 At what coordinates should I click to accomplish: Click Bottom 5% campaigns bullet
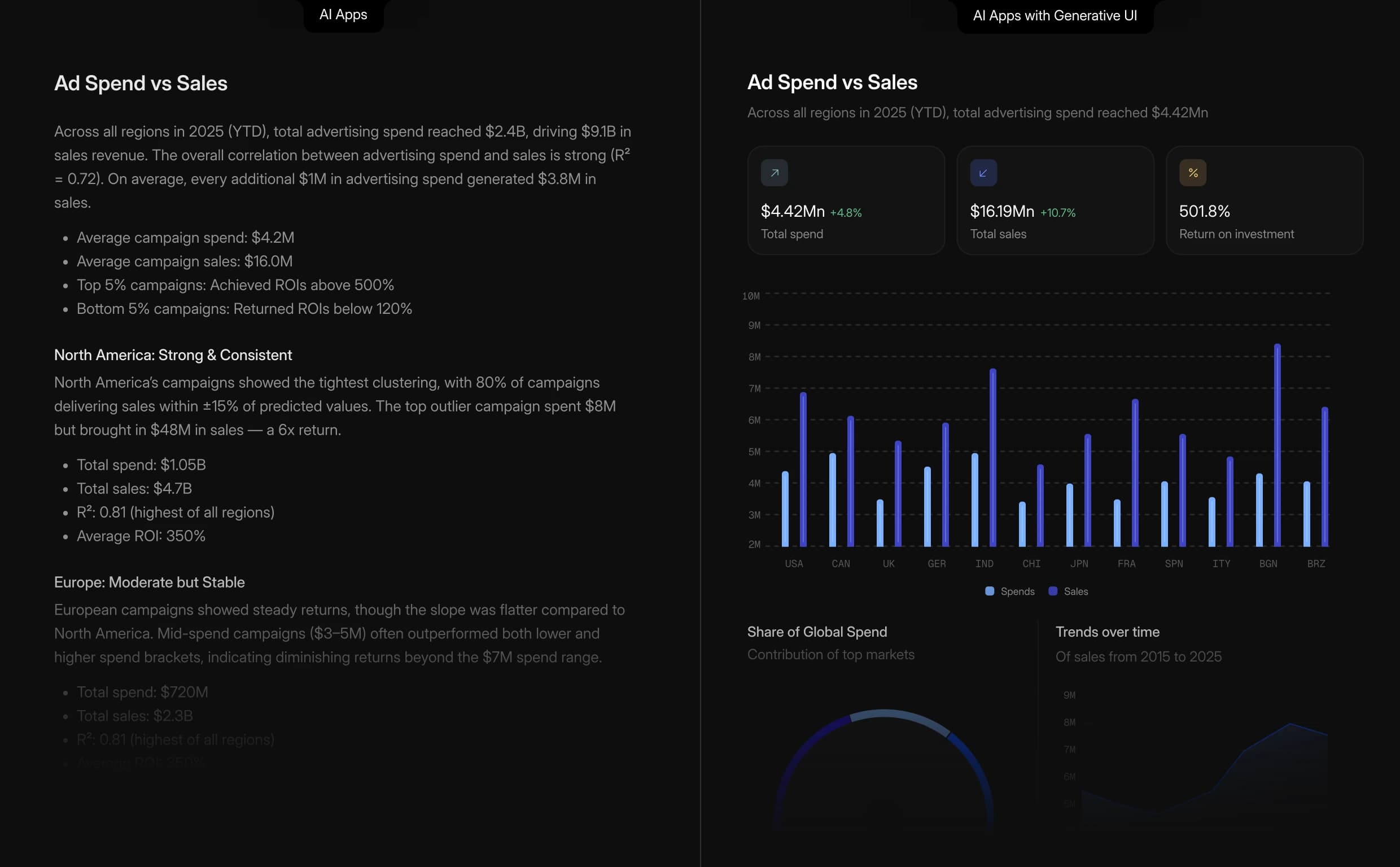244,309
